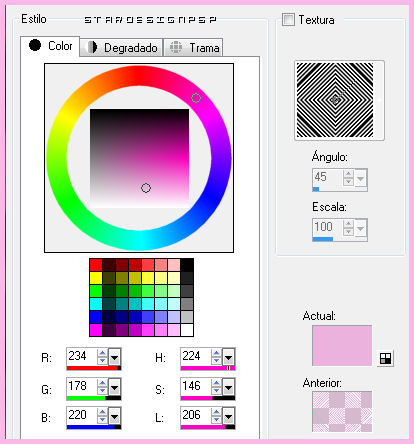Pick the pure red swatch in palette
414x444 pixels.
pyautogui.click(x=96, y=265)
